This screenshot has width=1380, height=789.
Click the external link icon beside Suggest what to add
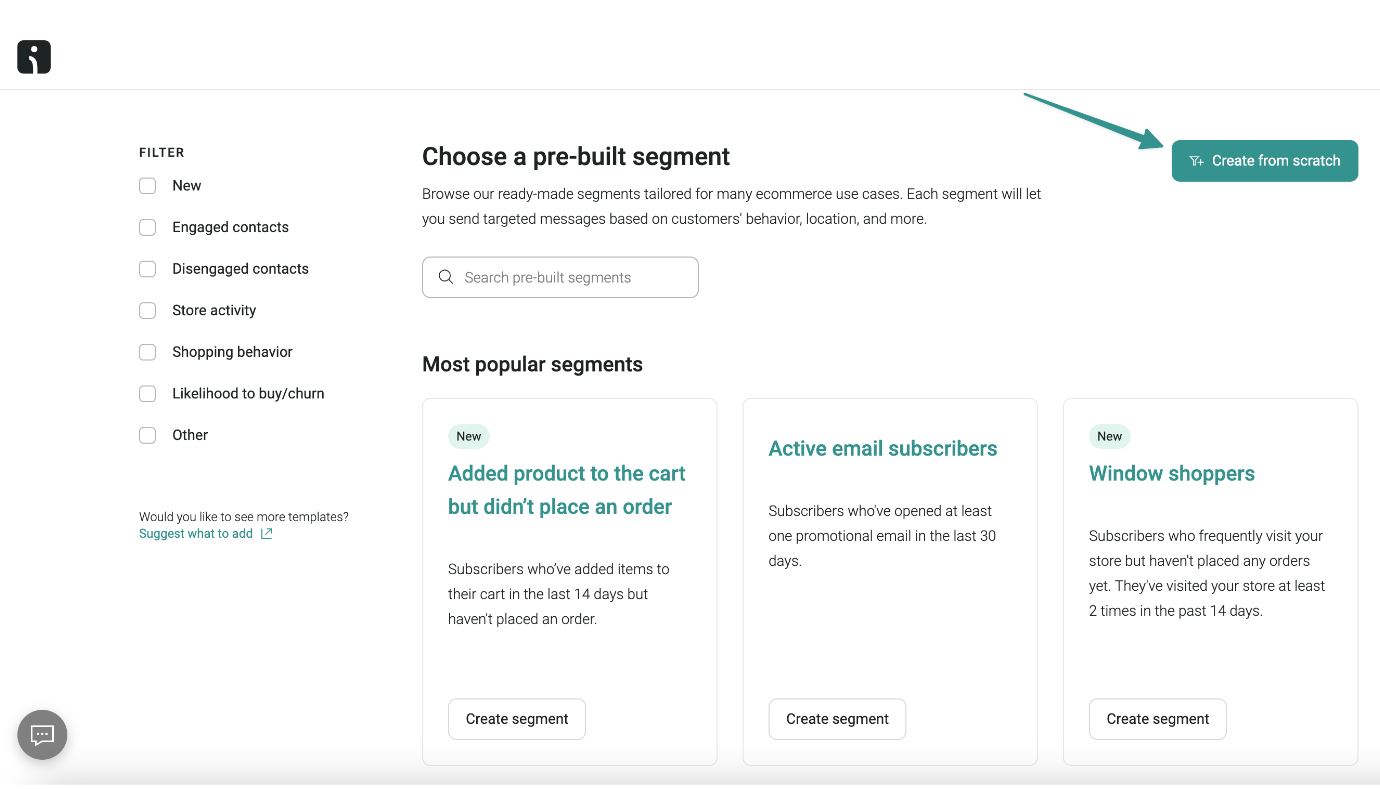[x=265, y=533]
